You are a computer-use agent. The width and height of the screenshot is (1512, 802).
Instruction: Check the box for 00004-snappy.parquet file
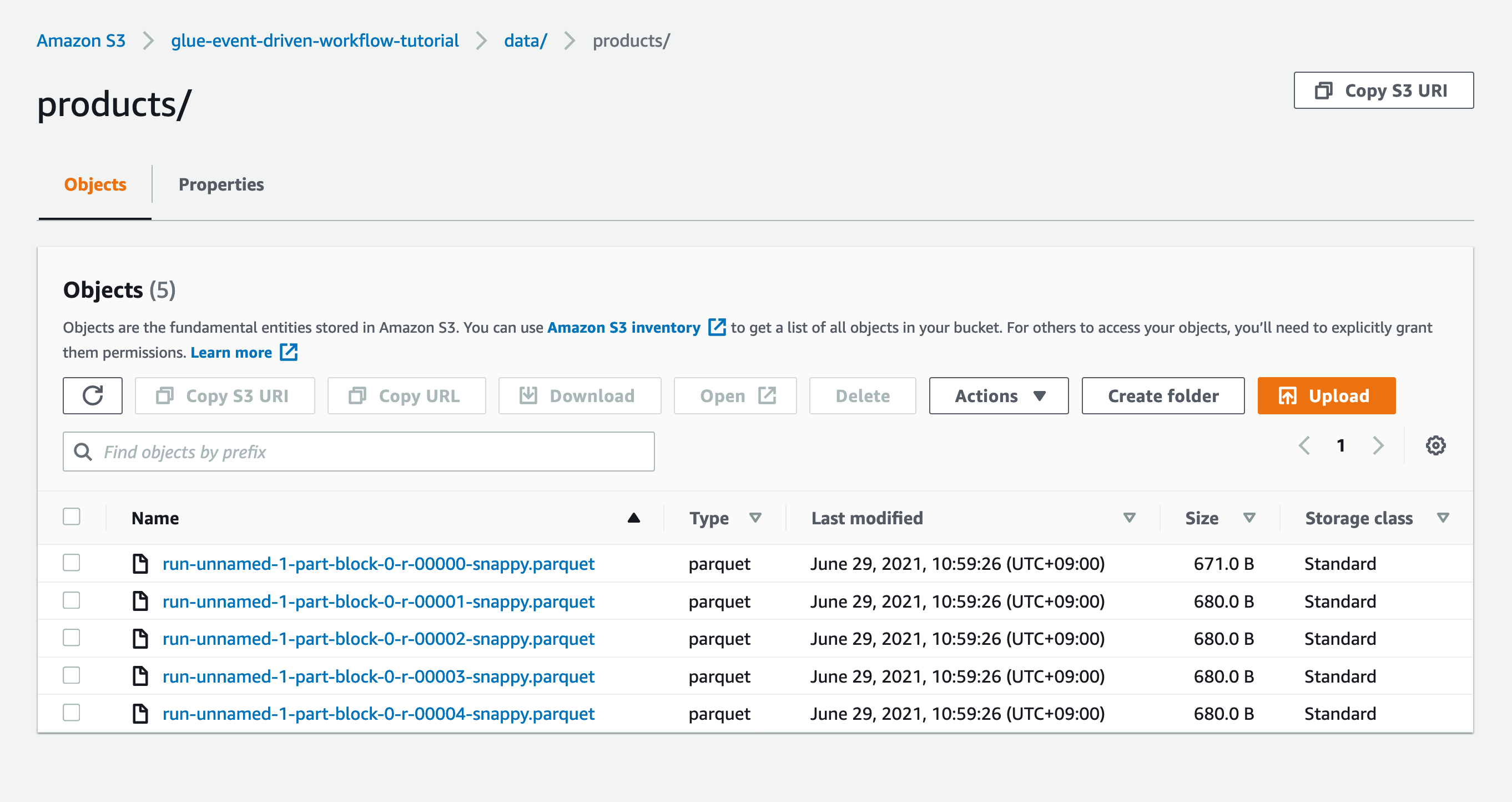coord(72,713)
